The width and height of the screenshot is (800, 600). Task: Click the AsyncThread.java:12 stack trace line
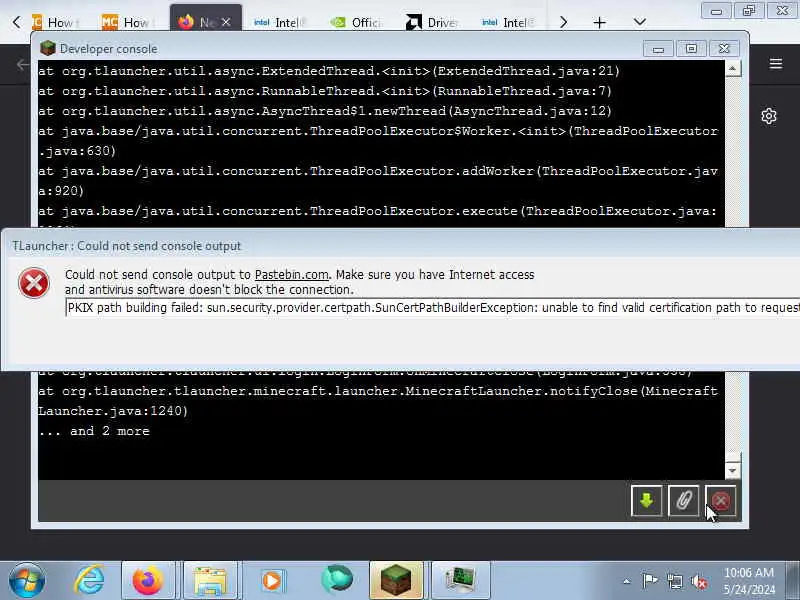324,111
